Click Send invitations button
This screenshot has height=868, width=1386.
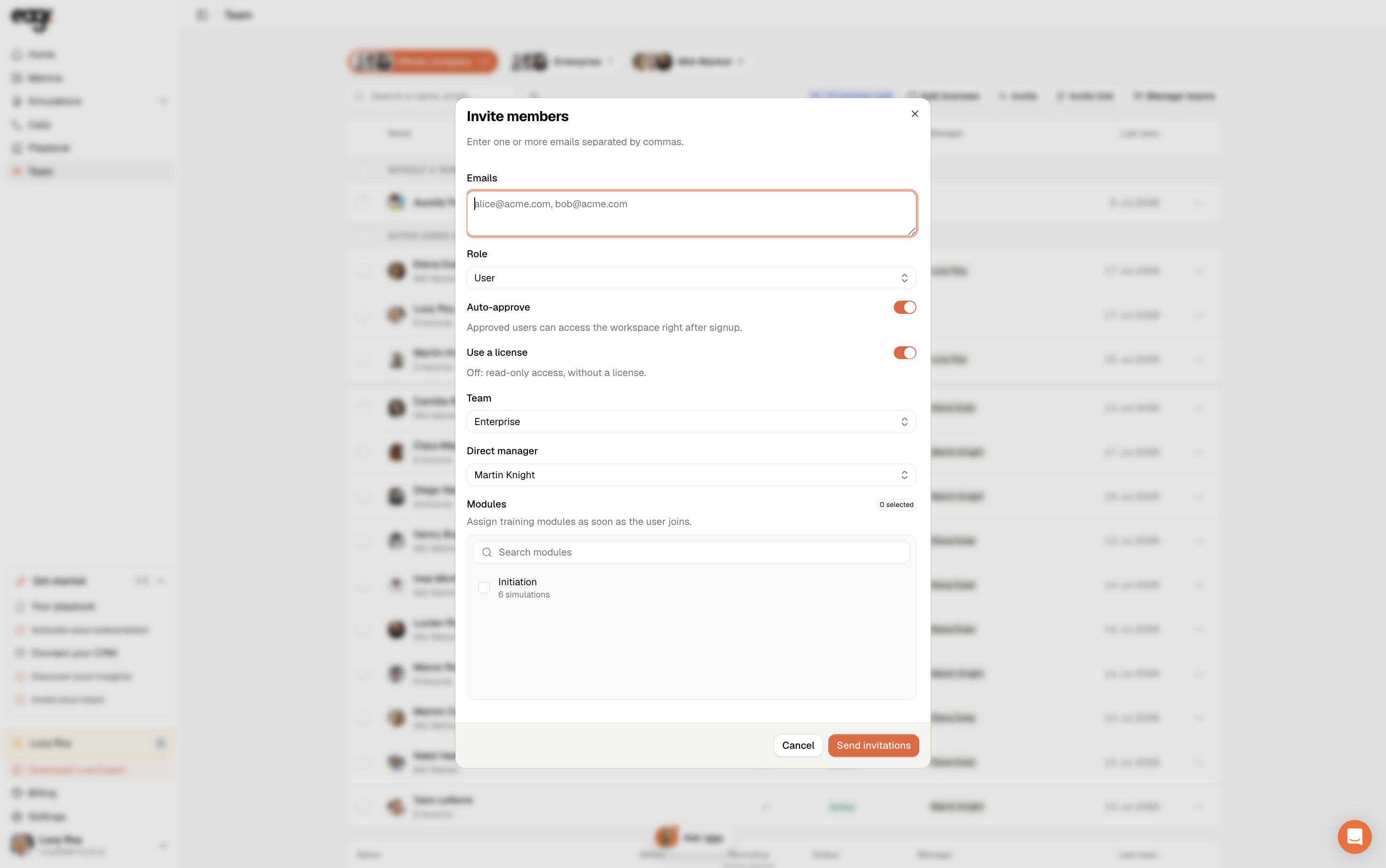point(873,745)
